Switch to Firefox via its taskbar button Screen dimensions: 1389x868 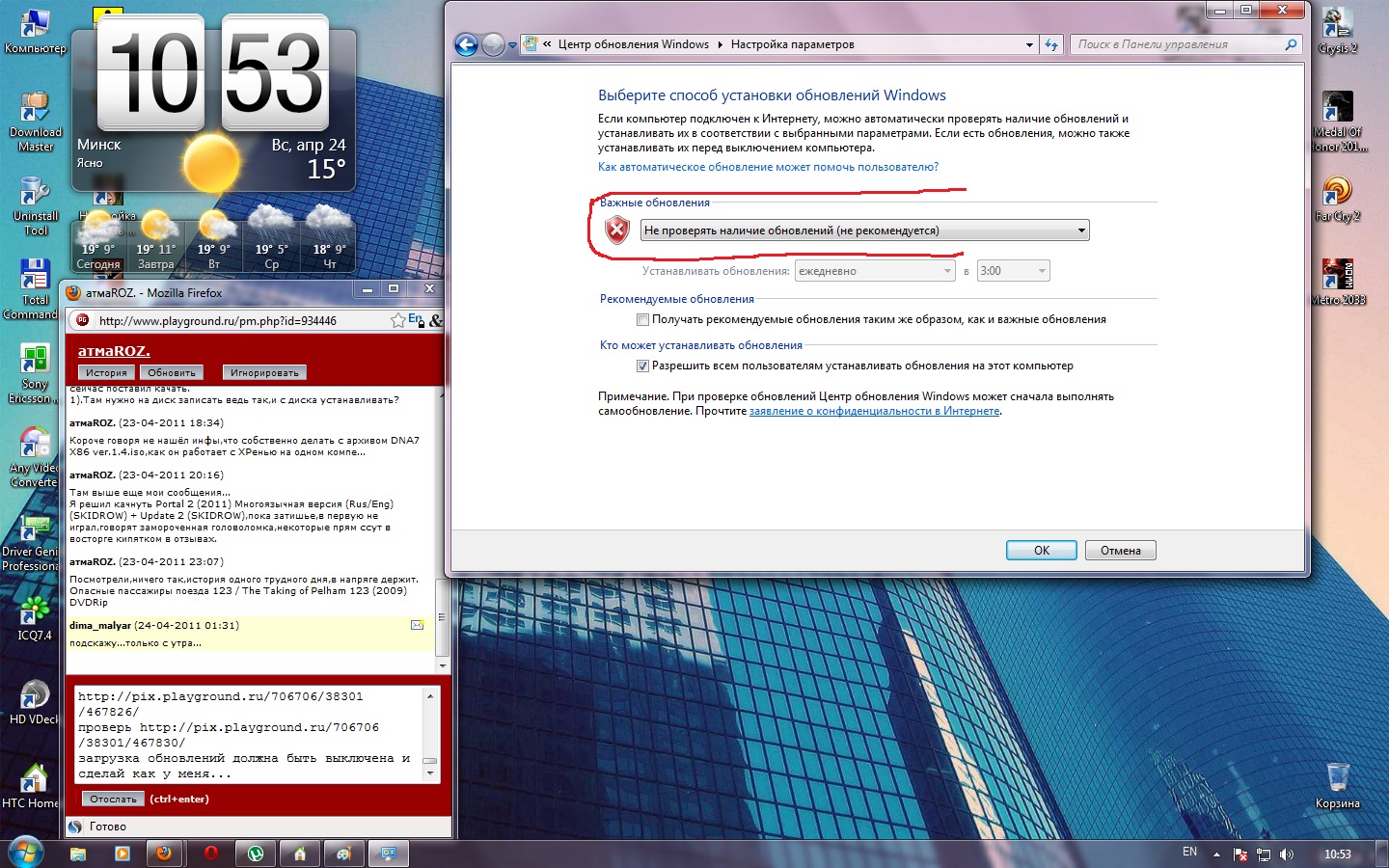tap(165, 854)
